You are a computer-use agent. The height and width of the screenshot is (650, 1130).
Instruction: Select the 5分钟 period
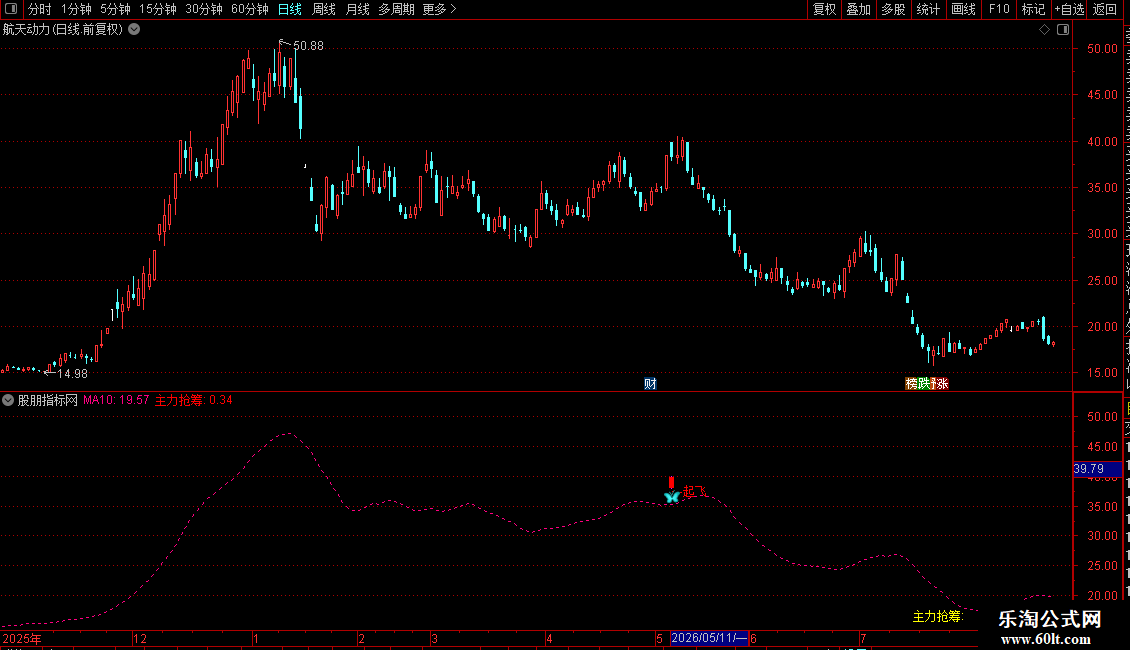click(115, 9)
